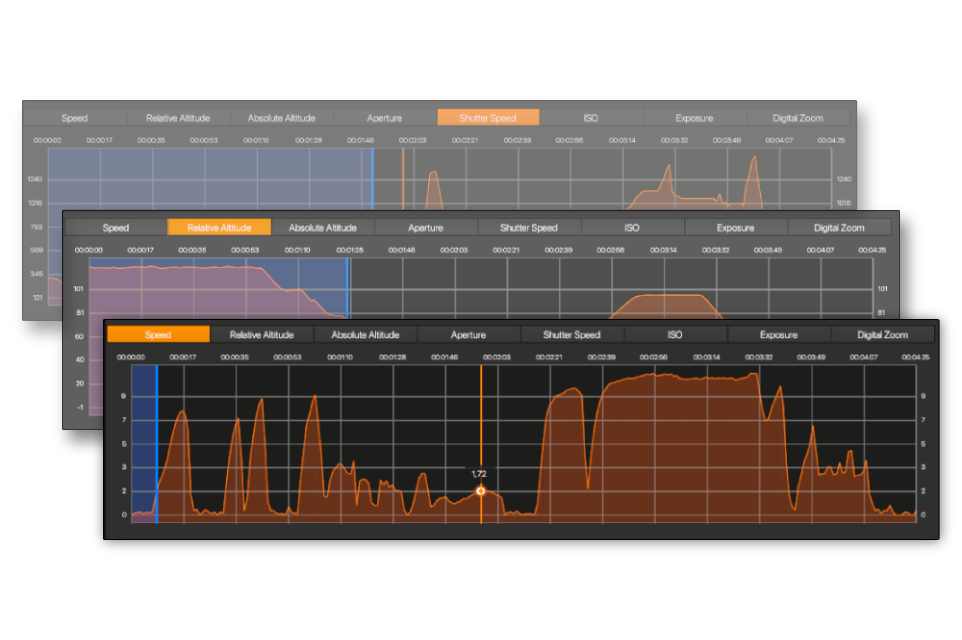
Task: Open Shutter Speed tab in the front panel
Action: point(572,335)
